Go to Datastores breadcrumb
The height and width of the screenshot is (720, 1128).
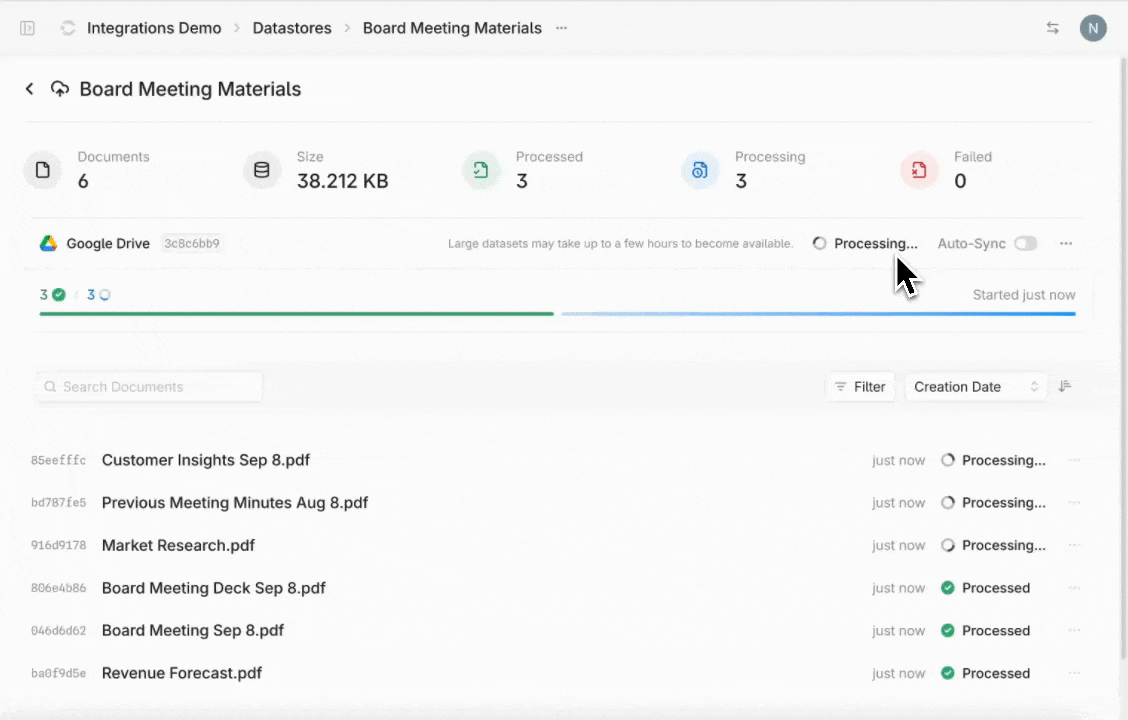pyautogui.click(x=292, y=28)
